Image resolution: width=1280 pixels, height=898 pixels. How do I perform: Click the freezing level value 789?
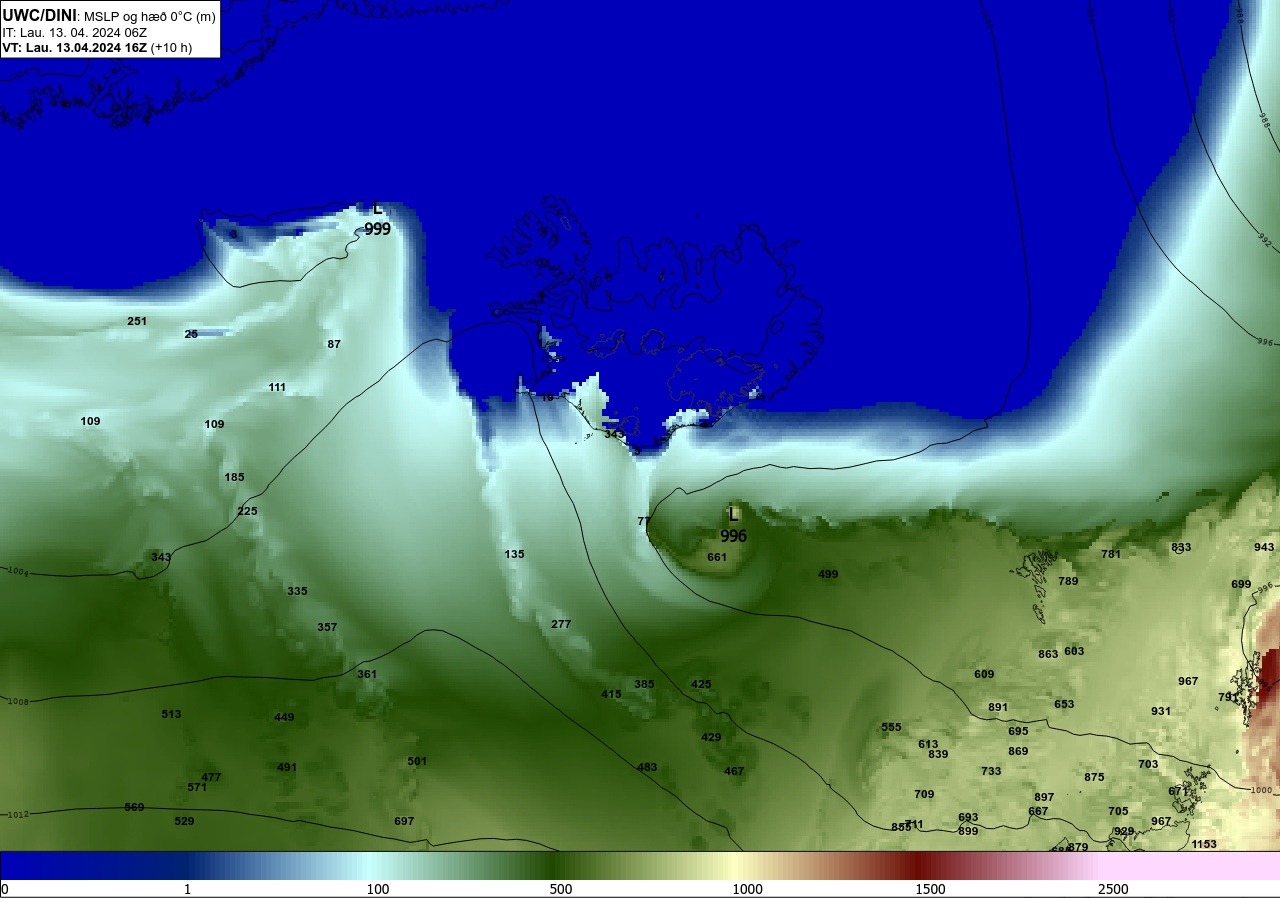point(1068,581)
